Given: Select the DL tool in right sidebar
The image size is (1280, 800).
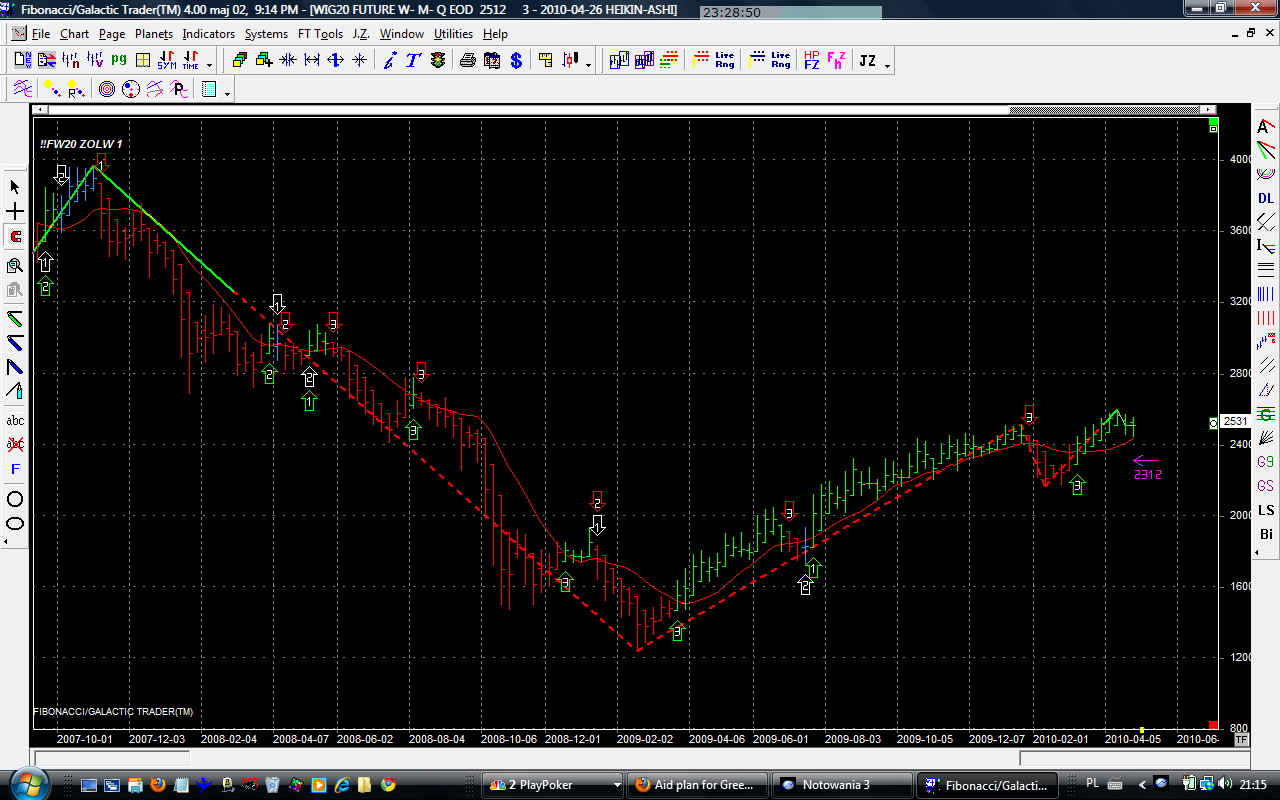Looking at the screenshot, I should (1266, 198).
